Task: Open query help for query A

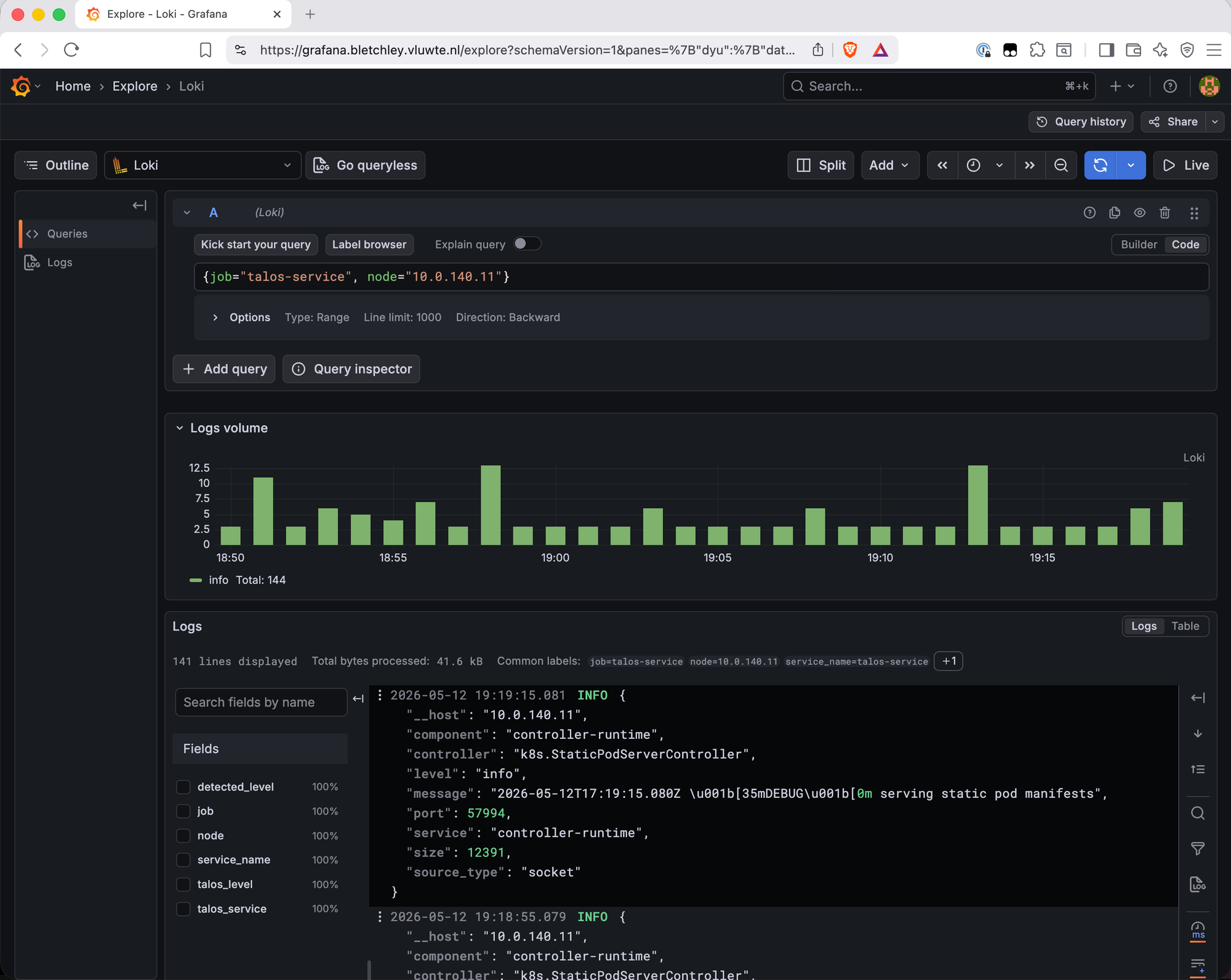Action: click(x=1089, y=213)
